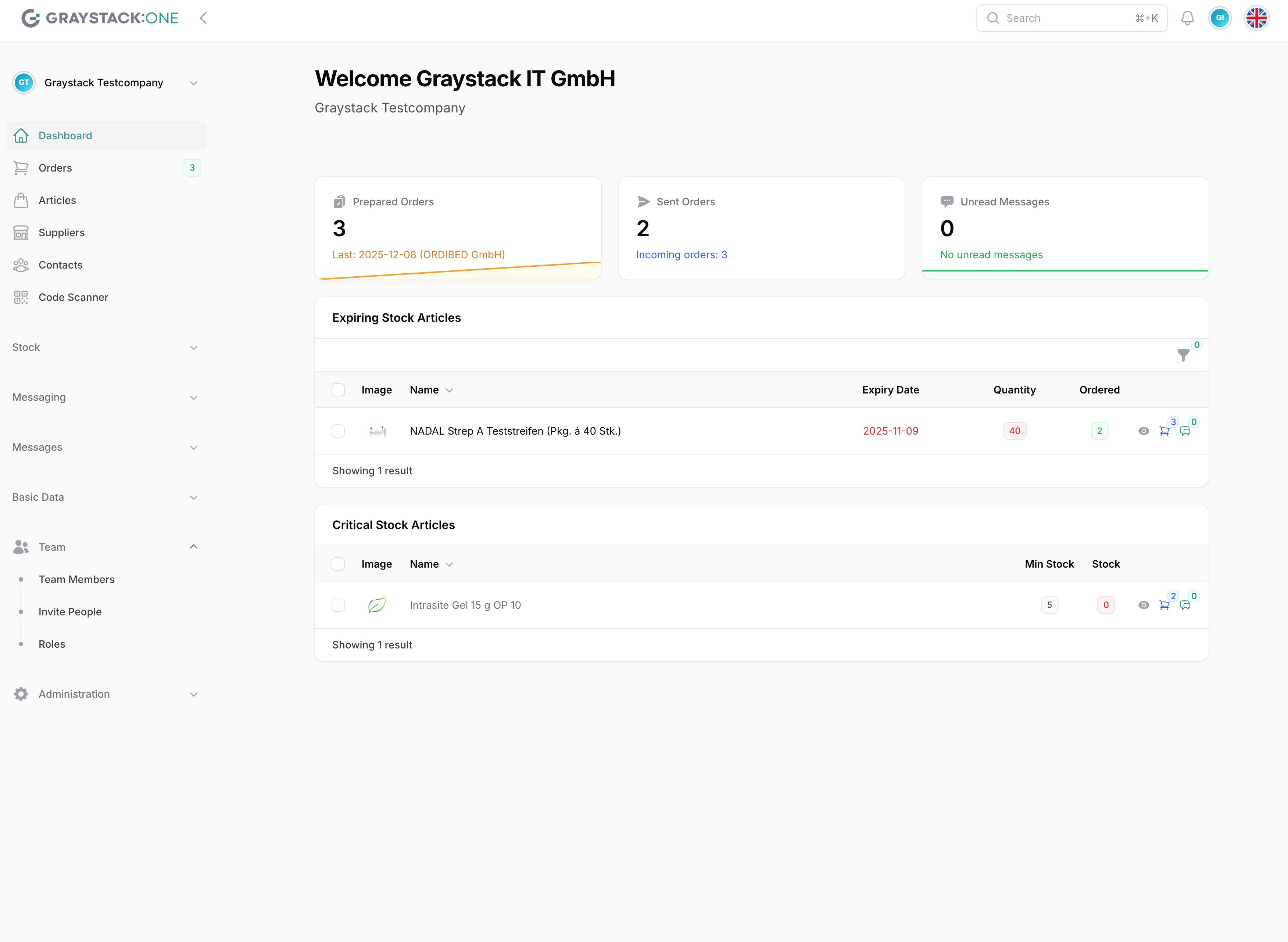This screenshot has width=1288, height=942.
Task: Open the UK flag language selector
Action: (x=1257, y=18)
